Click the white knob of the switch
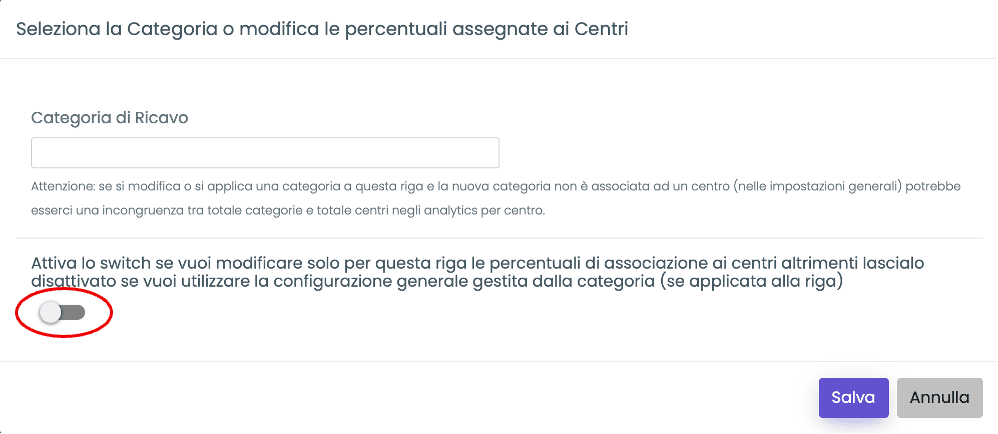 (51, 313)
